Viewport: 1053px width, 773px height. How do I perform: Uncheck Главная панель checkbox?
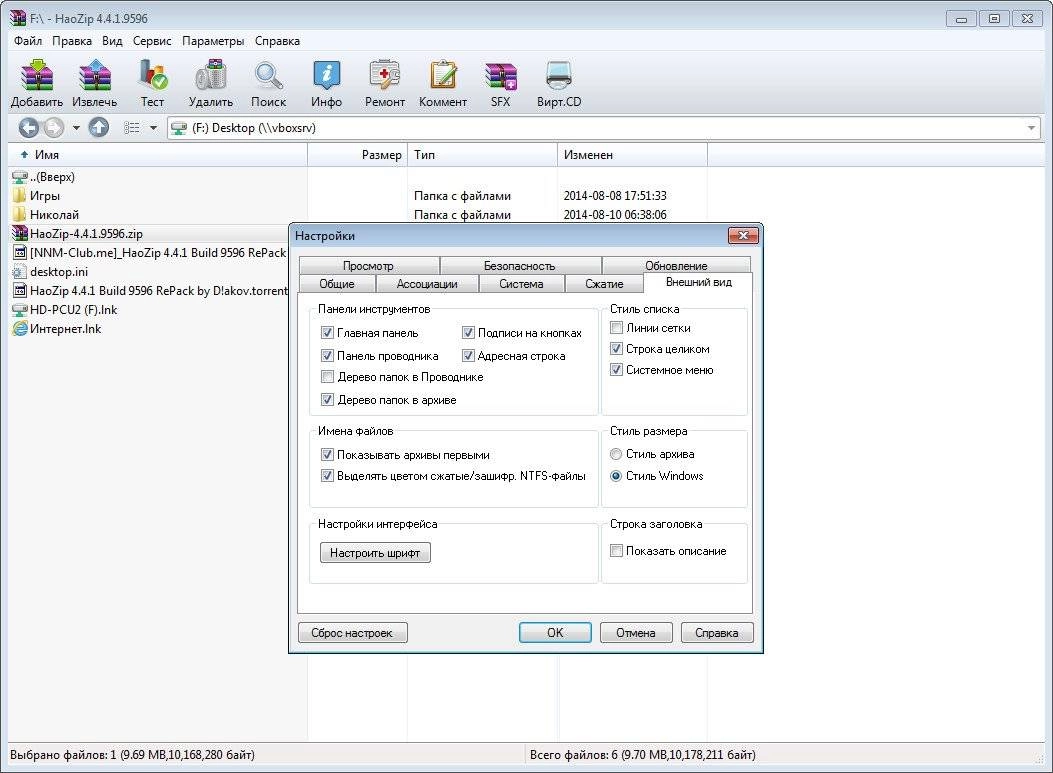coord(327,332)
